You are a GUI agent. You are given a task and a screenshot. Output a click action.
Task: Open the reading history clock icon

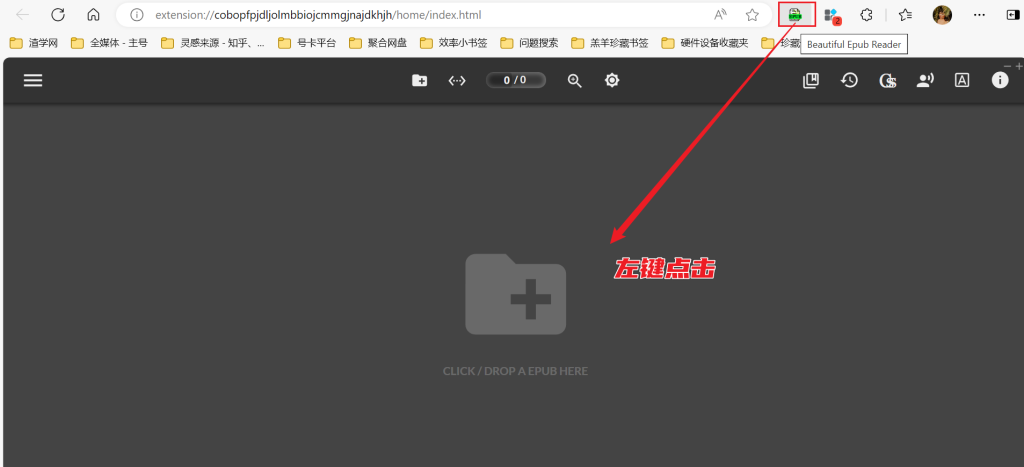849,80
